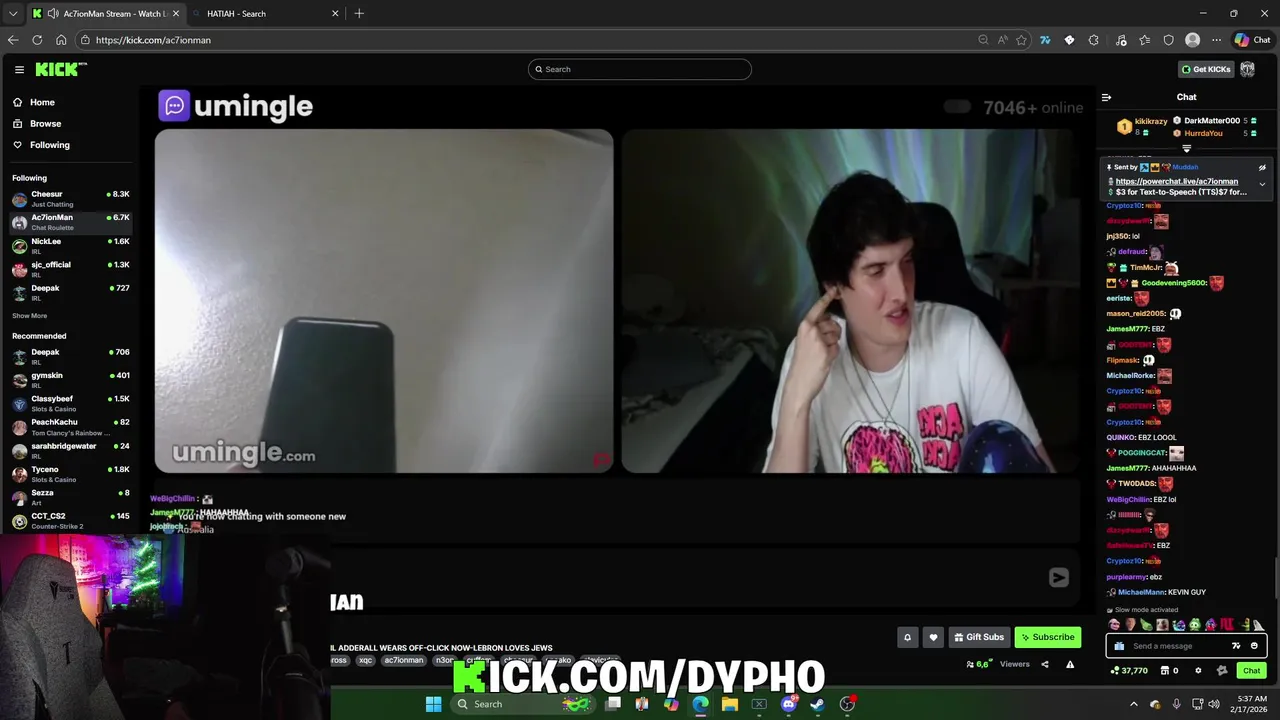Viewport: 1280px width, 720px height.
Task: Open gift icon in chat input
Action: (x=1119, y=646)
